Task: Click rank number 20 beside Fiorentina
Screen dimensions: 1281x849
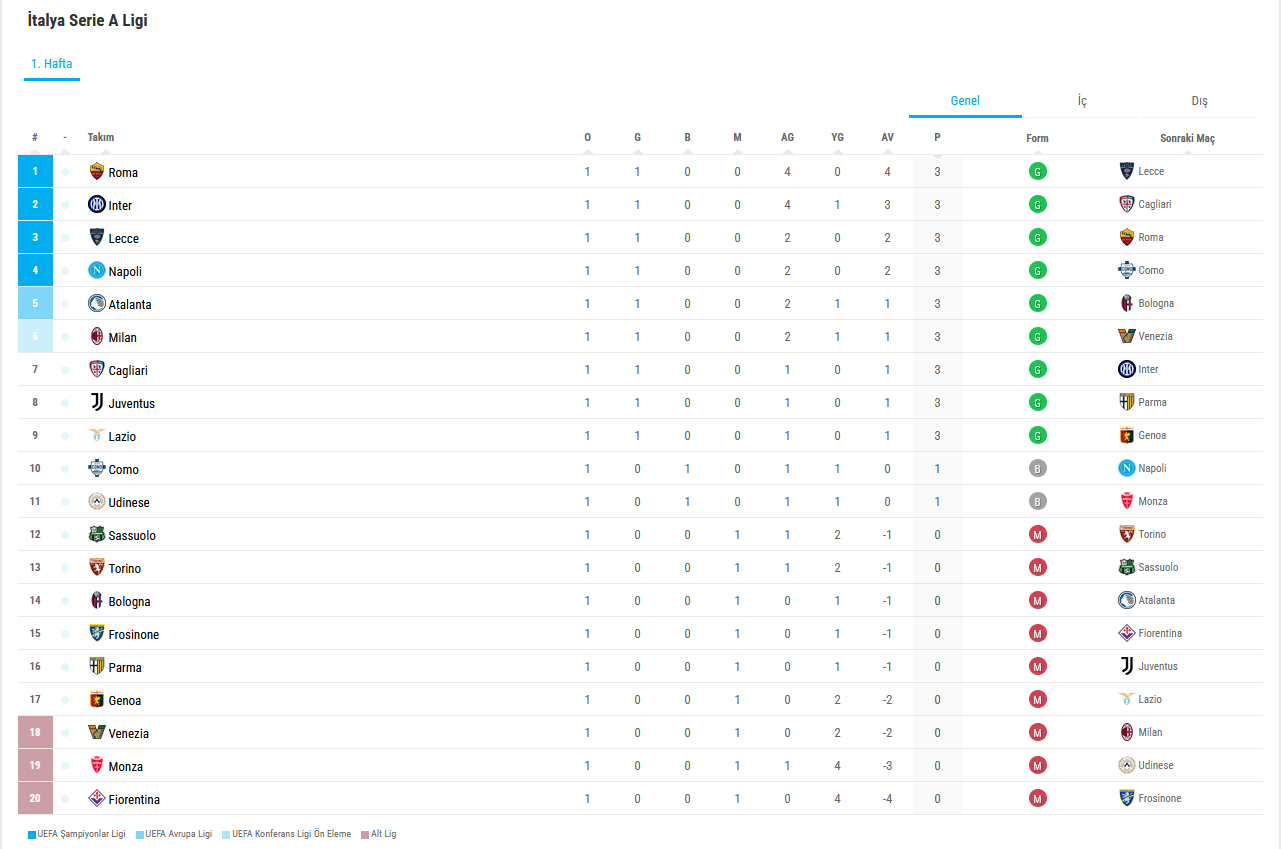Action: [x=35, y=798]
